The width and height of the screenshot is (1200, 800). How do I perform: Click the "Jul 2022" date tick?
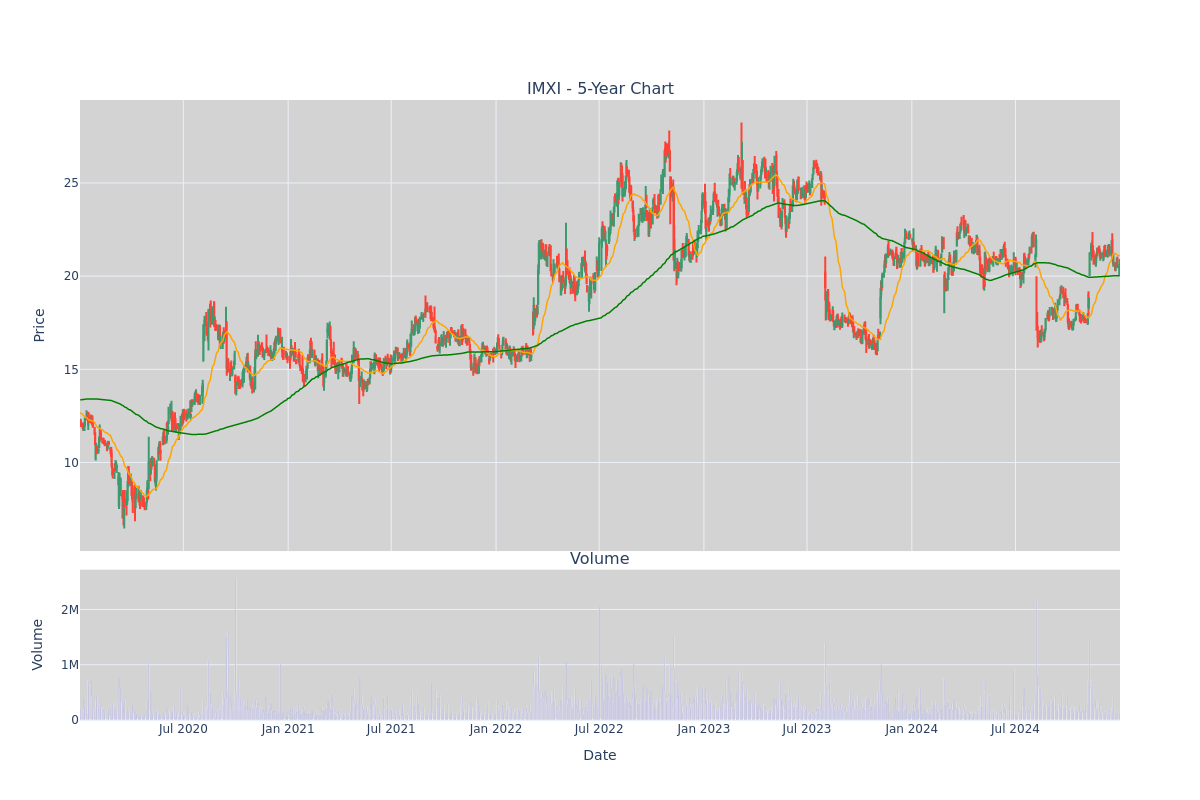[599, 729]
